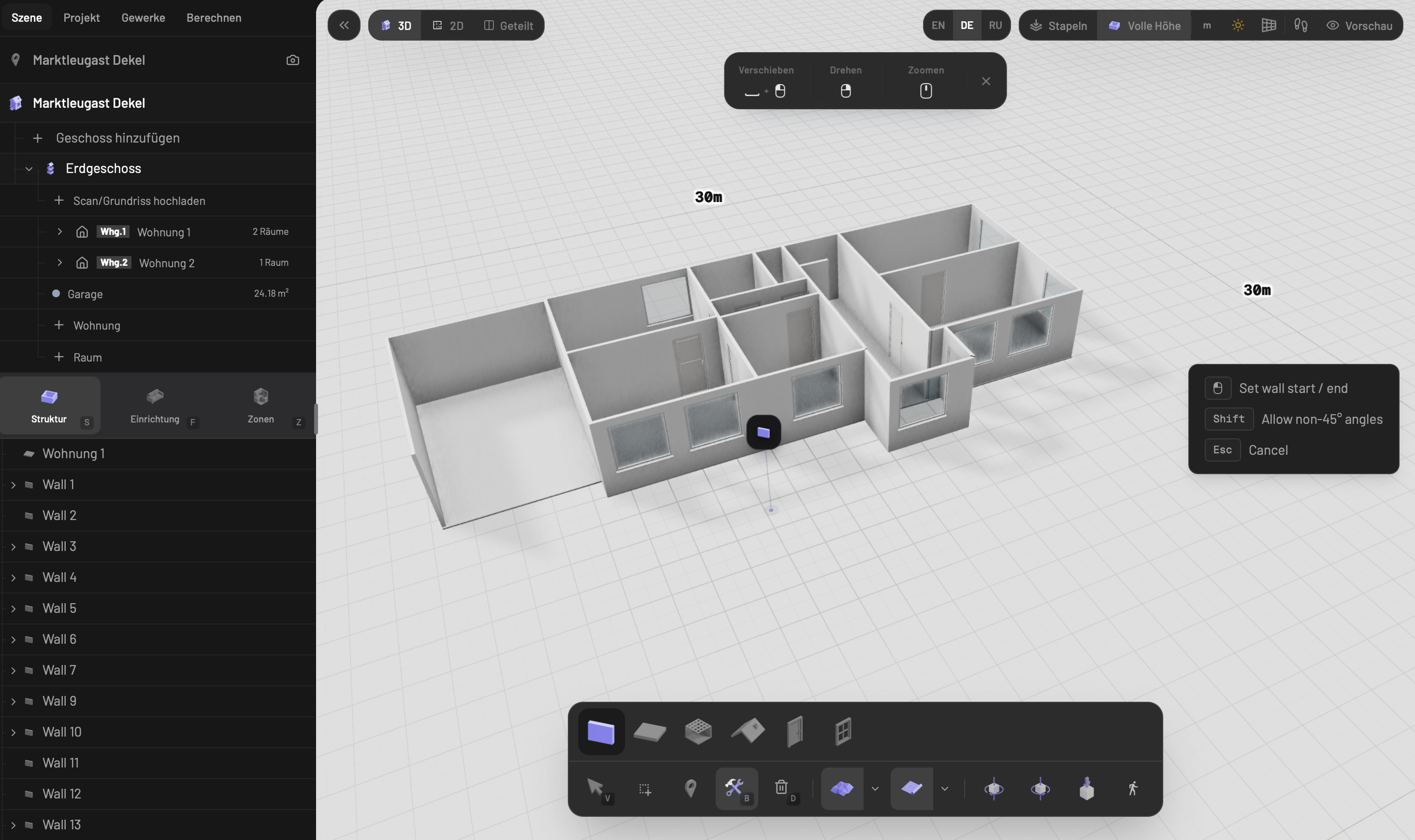The width and height of the screenshot is (1415, 840).
Task: Switch to Einrichtung panel tab
Action: [x=156, y=406]
